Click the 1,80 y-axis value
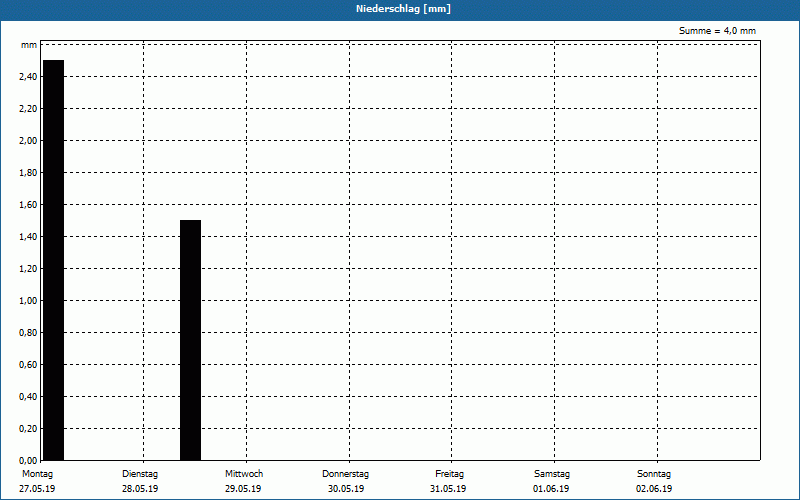This screenshot has width=800, height=500. coord(28,173)
